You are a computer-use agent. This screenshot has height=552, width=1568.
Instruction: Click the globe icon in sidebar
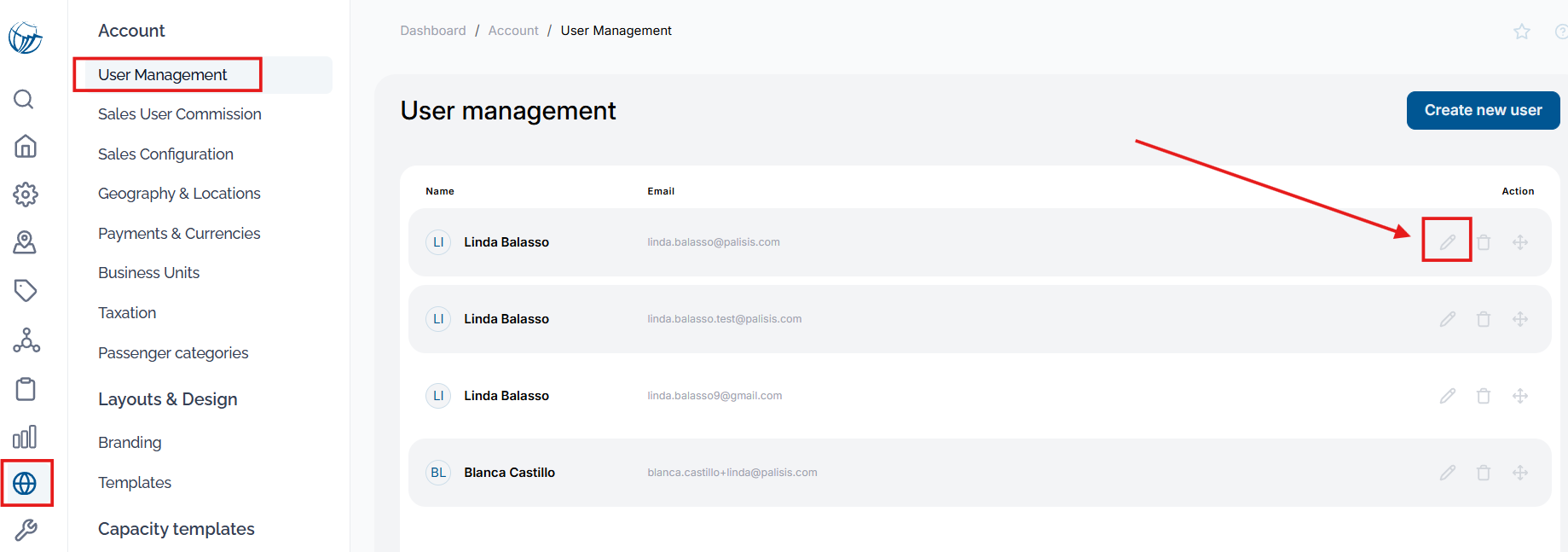[25, 484]
